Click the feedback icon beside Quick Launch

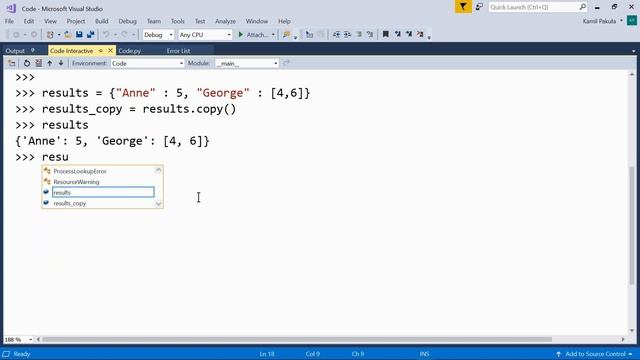(x=480, y=7)
